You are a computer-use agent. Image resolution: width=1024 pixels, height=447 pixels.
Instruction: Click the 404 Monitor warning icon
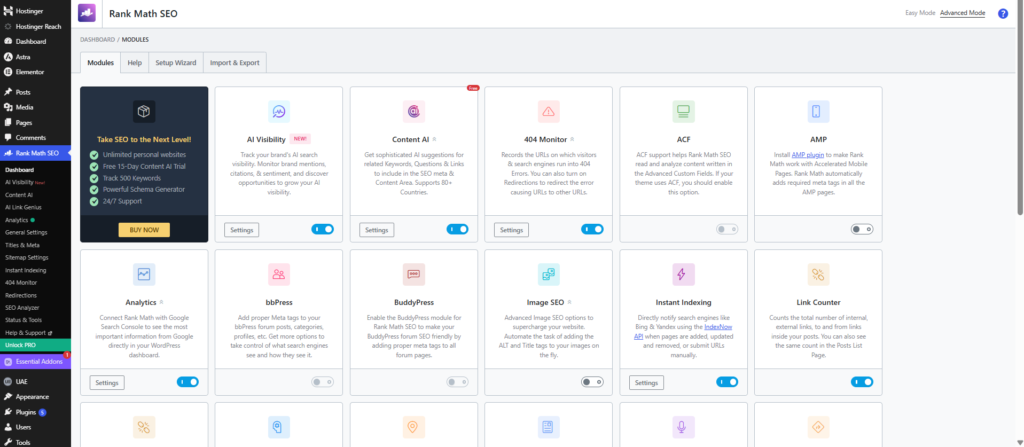click(x=549, y=112)
